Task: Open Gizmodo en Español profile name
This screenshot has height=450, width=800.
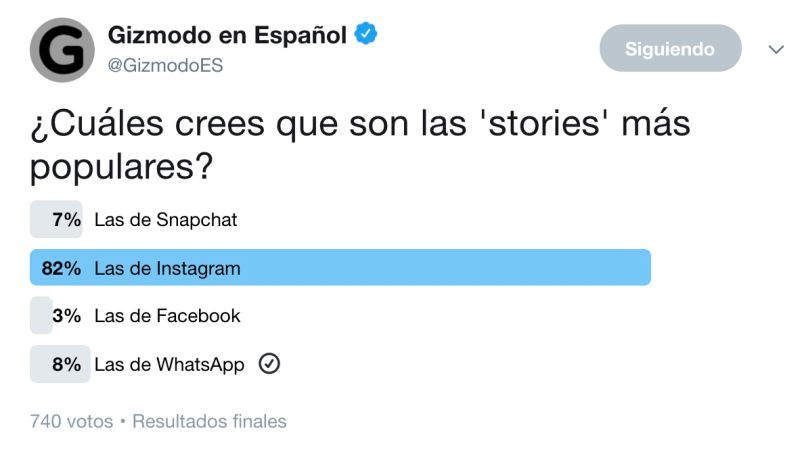Action: tap(227, 35)
